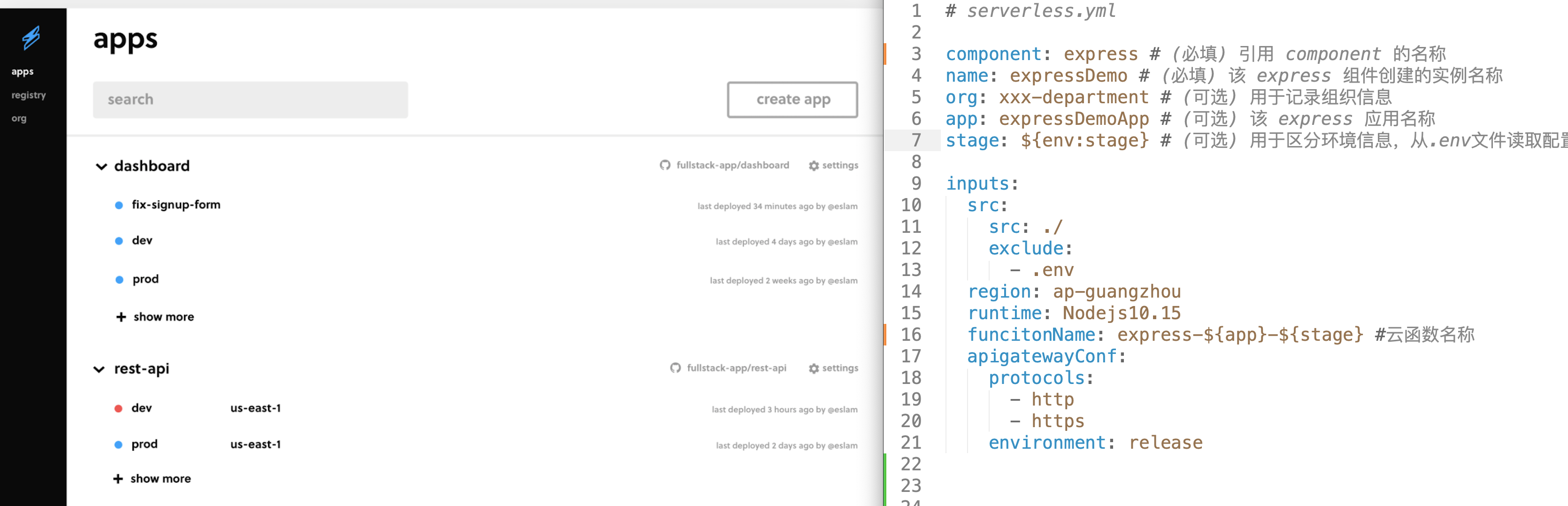
Task: Click the 'apigatewayConf:' key
Action: 1047,356
